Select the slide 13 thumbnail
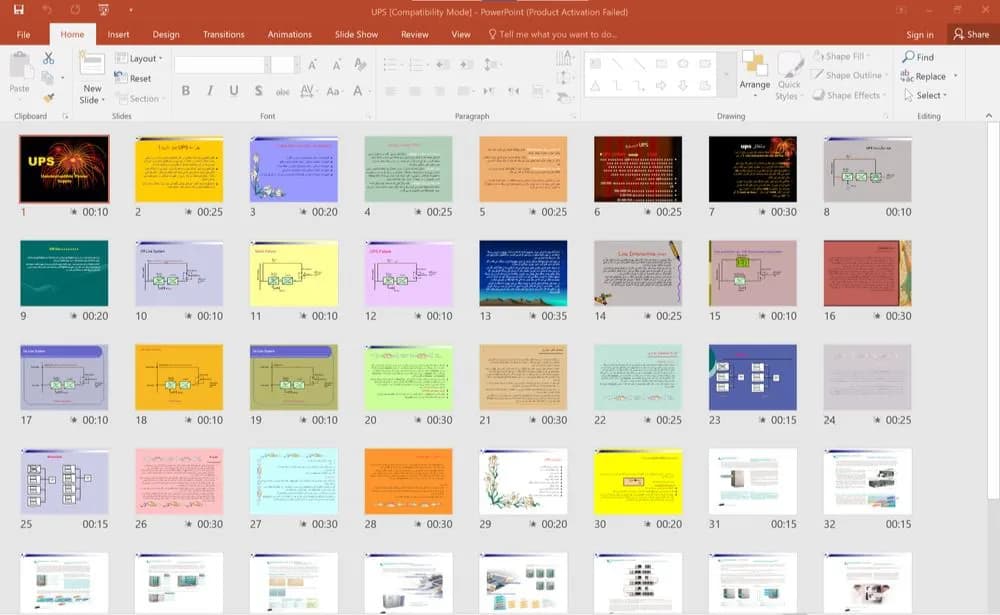The image size is (1000, 615). pos(523,273)
